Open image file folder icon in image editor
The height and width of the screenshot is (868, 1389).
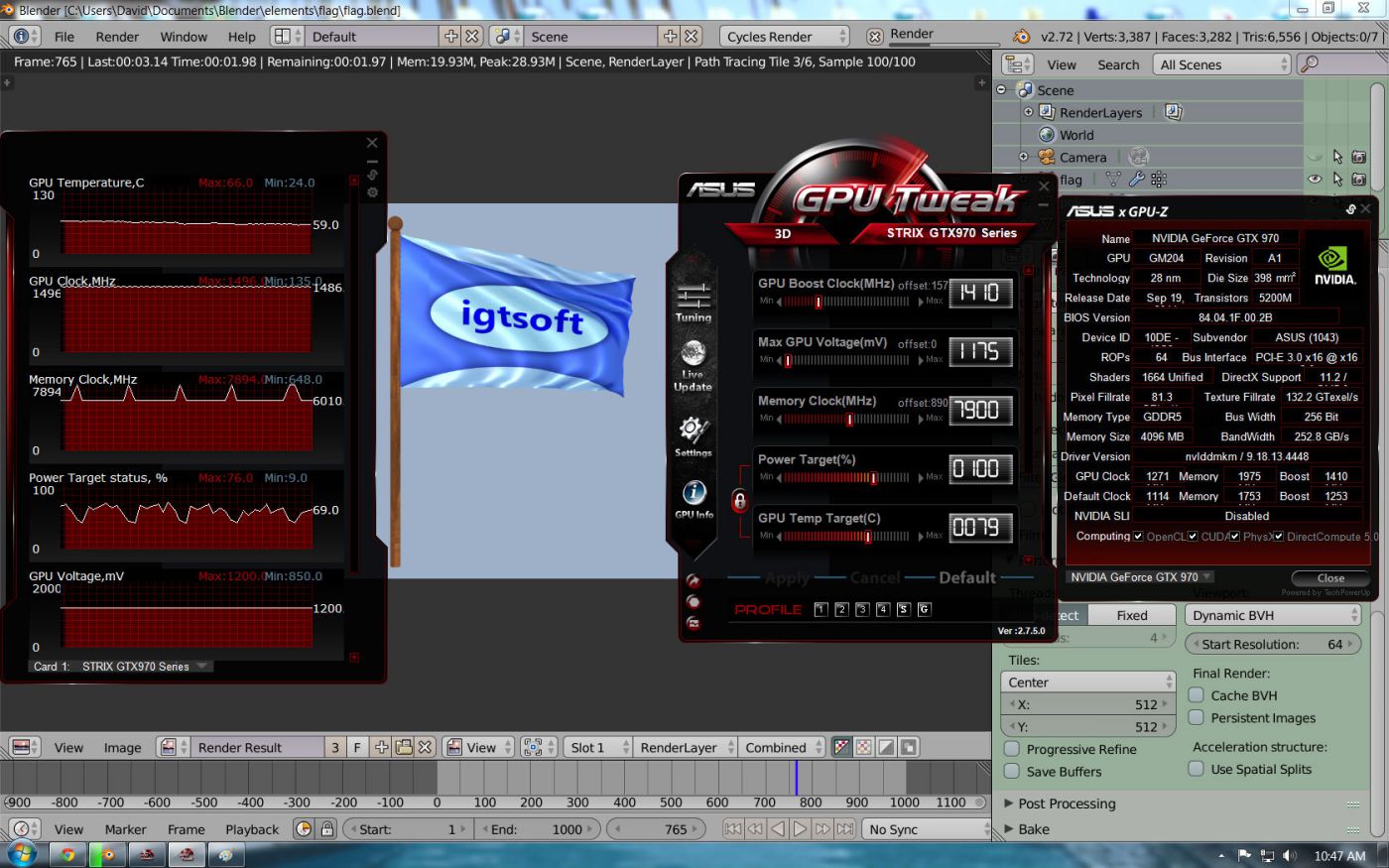404,747
